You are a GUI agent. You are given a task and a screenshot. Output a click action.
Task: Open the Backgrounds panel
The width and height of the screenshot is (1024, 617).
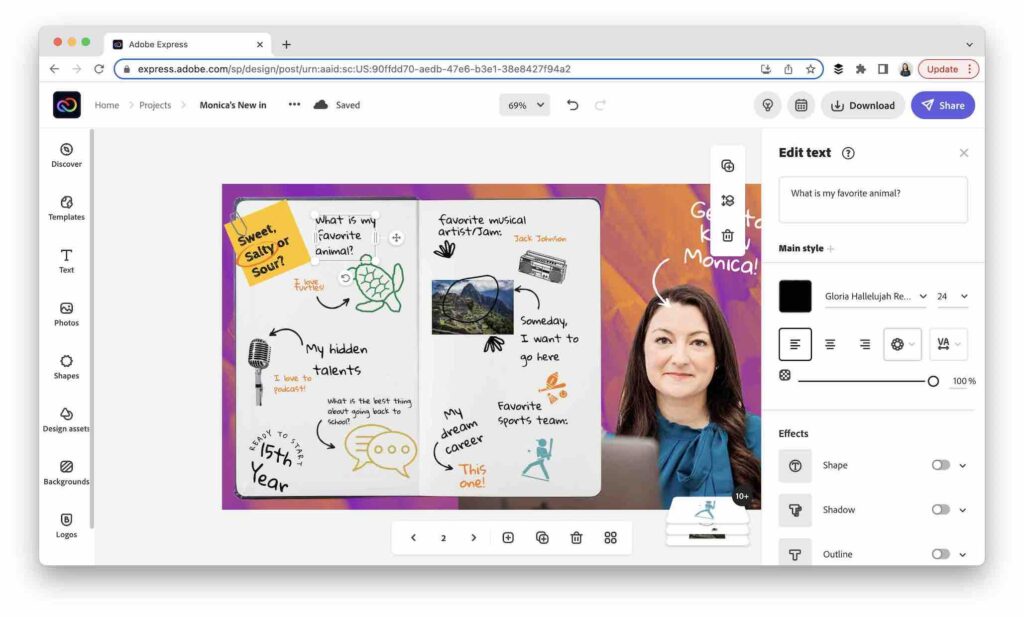[x=66, y=471]
